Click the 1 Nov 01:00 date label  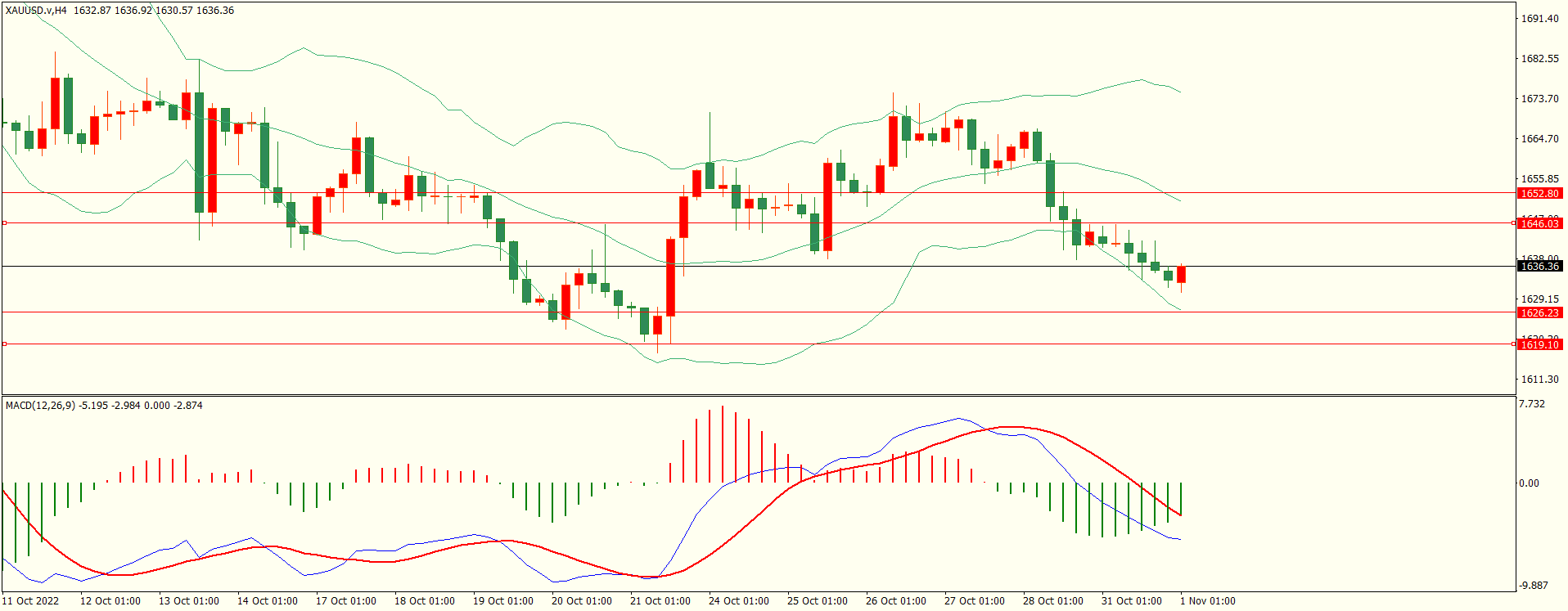pyautogui.click(x=1207, y=601)
